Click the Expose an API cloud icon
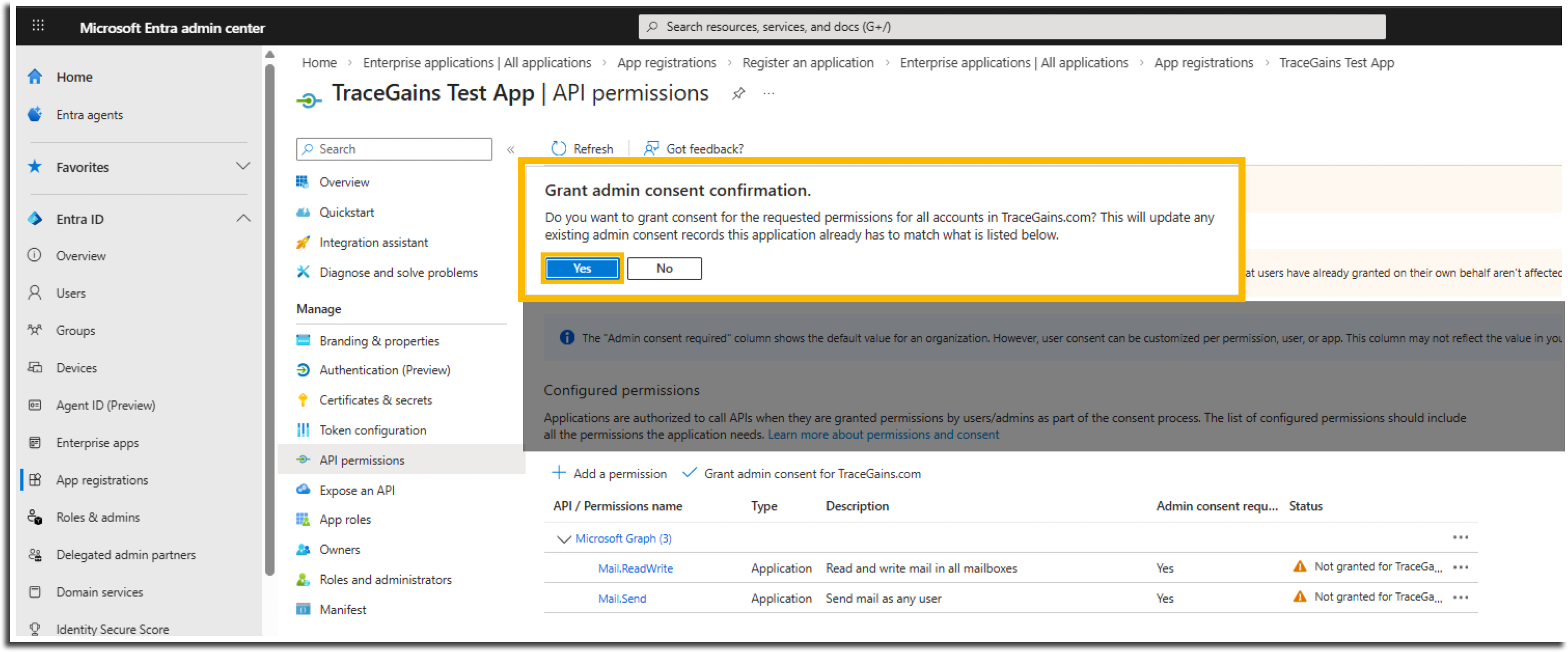 303,490
